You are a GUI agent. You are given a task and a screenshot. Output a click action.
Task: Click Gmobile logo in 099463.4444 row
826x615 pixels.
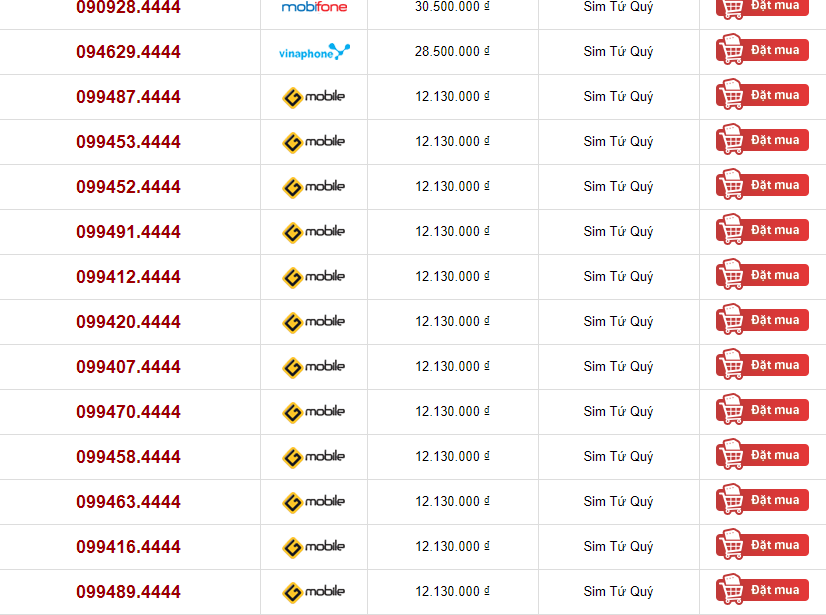pos(313,502)
